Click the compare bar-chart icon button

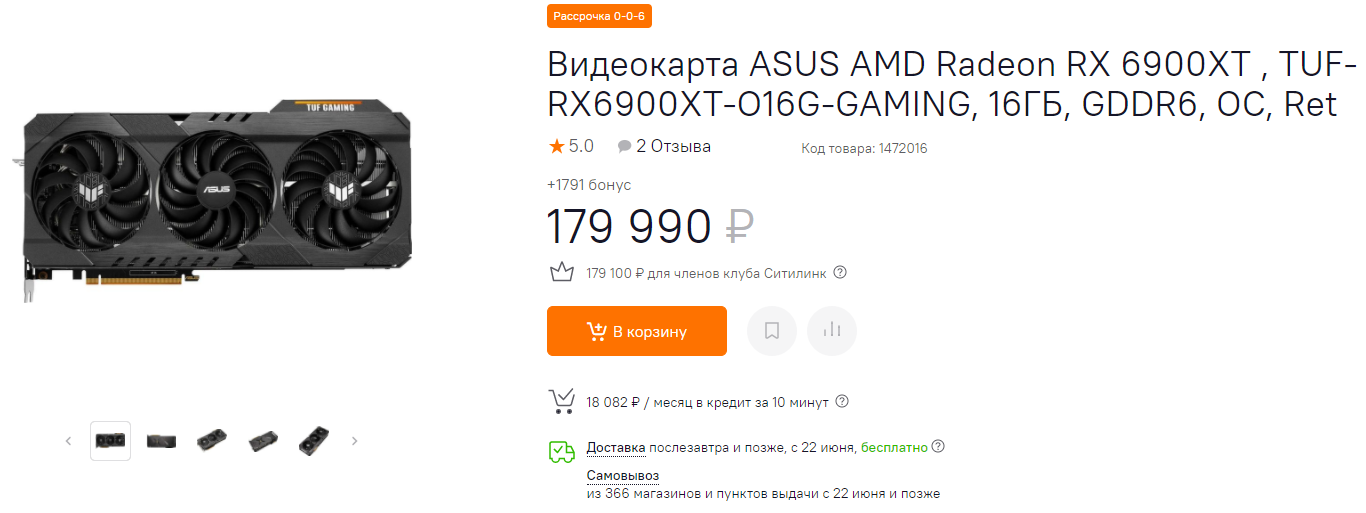[832, 331]
